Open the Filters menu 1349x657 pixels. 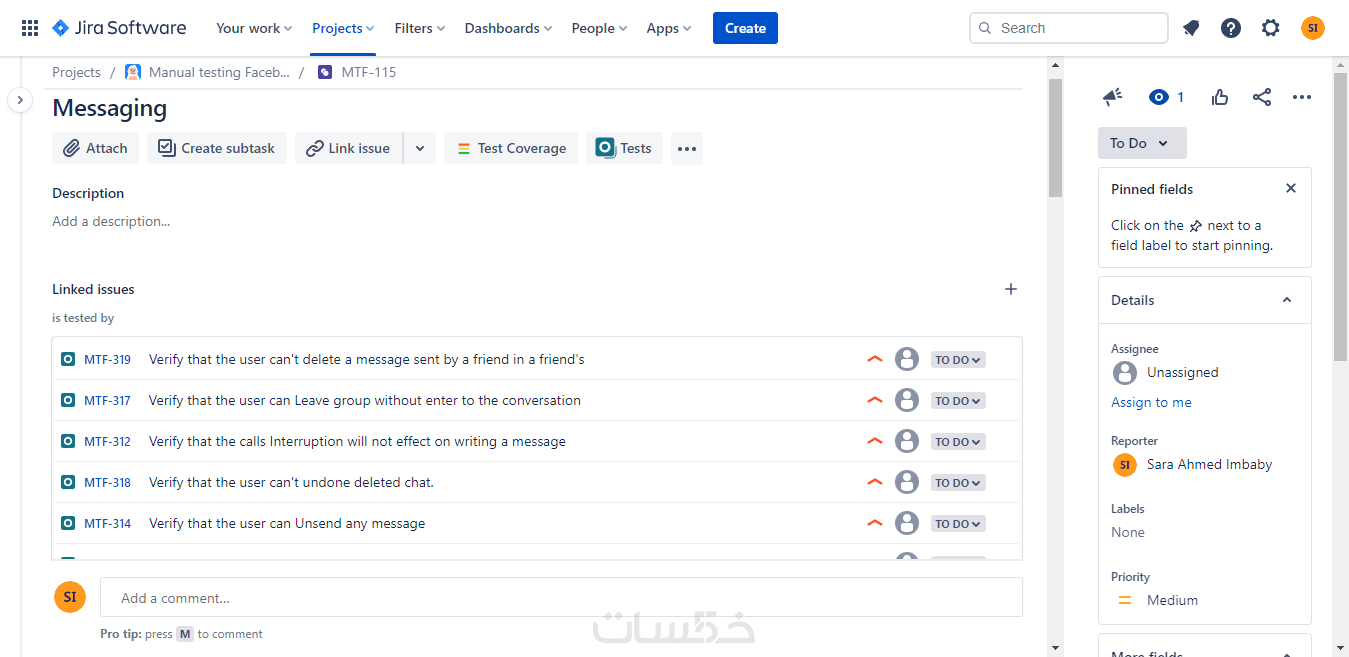pyautogui.click(x=420, y=28)
